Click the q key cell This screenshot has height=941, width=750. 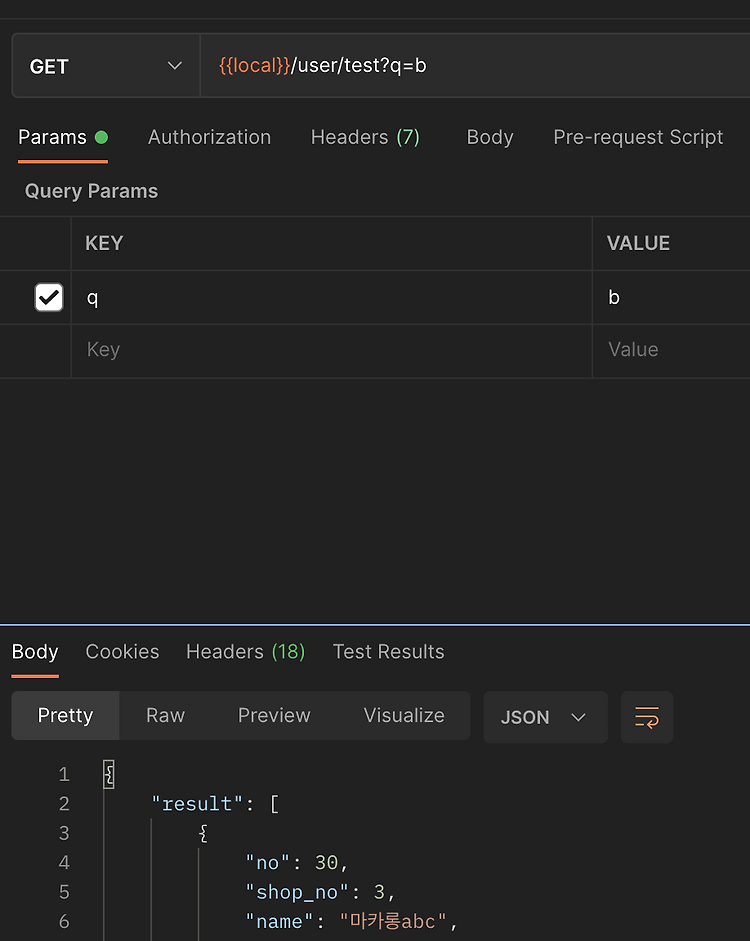point(331,298)
